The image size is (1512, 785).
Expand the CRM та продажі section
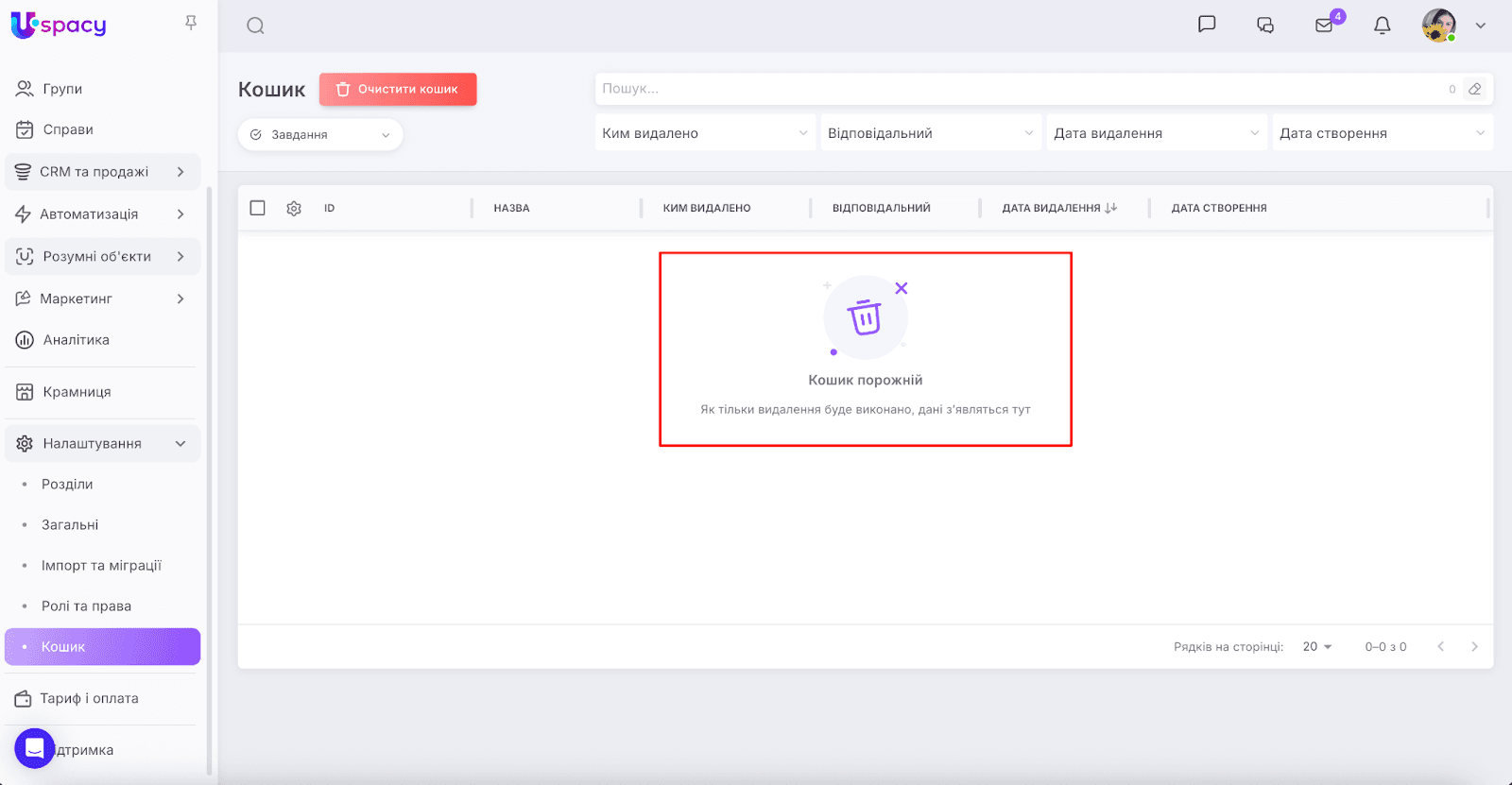[x=102, y=172]
